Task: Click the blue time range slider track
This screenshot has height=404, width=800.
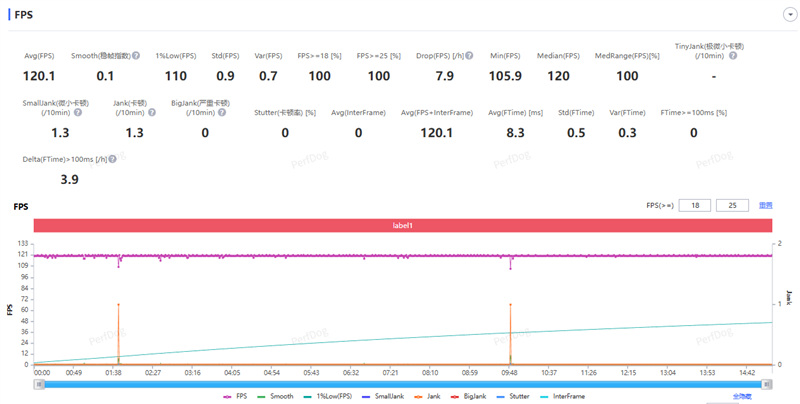Action: point(403,385)
